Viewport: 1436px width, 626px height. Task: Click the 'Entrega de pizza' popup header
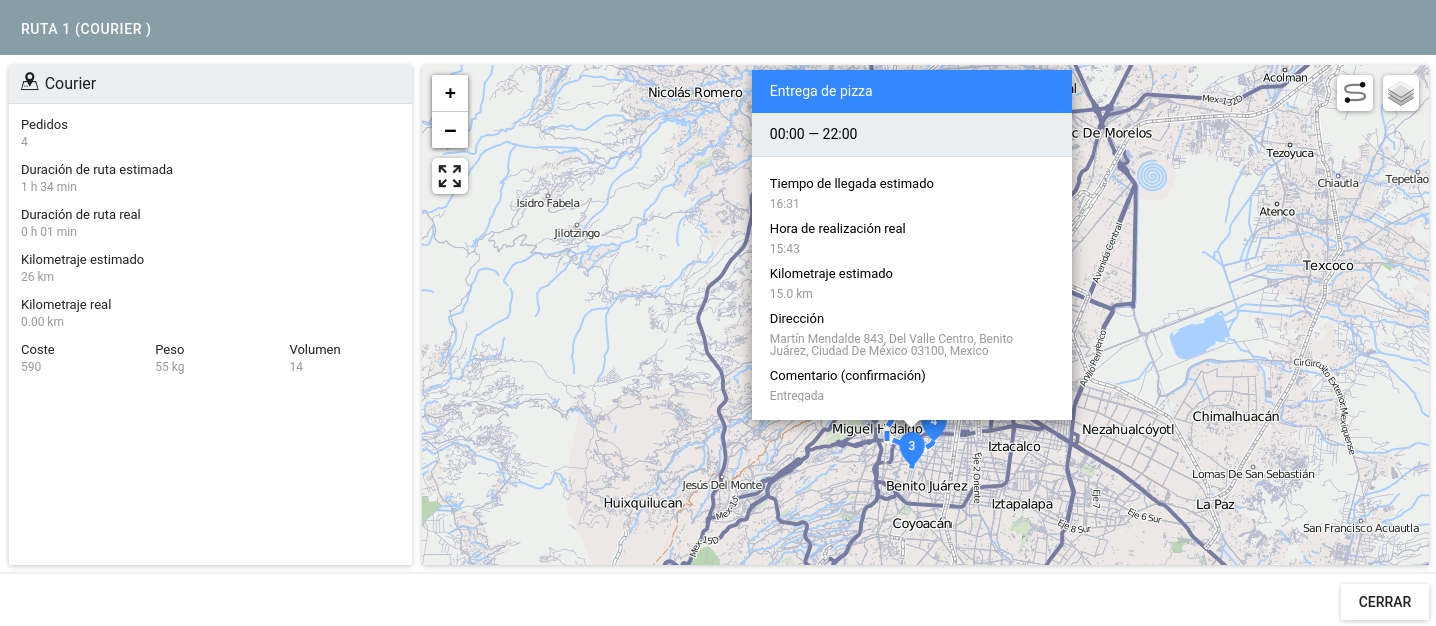tap(911, 91)
